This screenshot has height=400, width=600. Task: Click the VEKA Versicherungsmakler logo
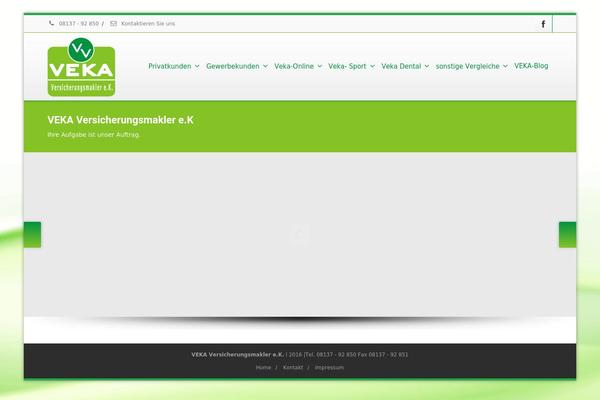tap(81, 67)
